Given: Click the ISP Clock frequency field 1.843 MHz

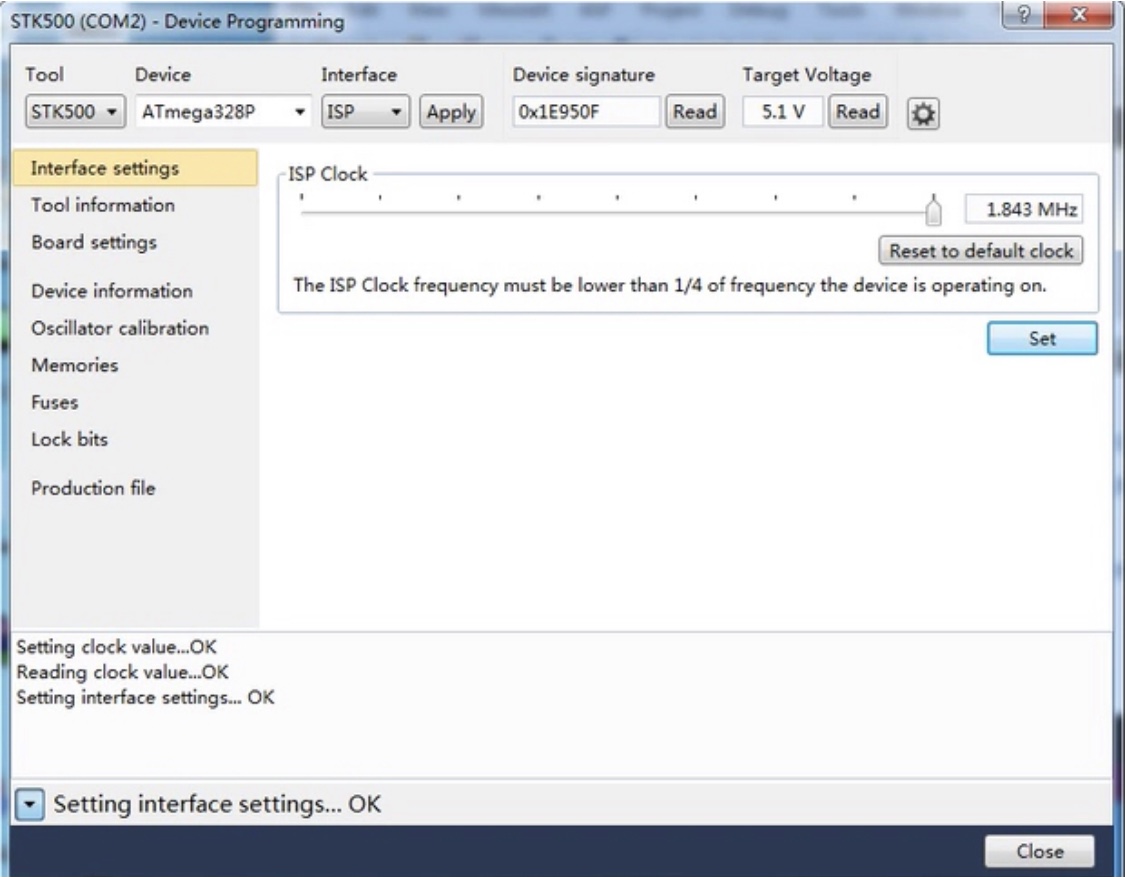Looking at the screenshot, I should (1024, 210).
